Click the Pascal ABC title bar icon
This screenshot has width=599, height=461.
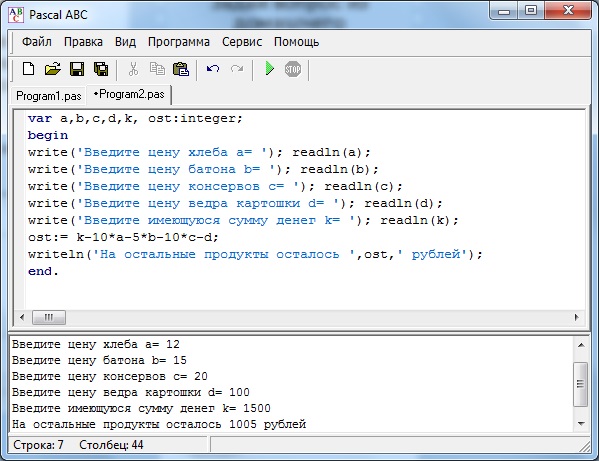16,15
